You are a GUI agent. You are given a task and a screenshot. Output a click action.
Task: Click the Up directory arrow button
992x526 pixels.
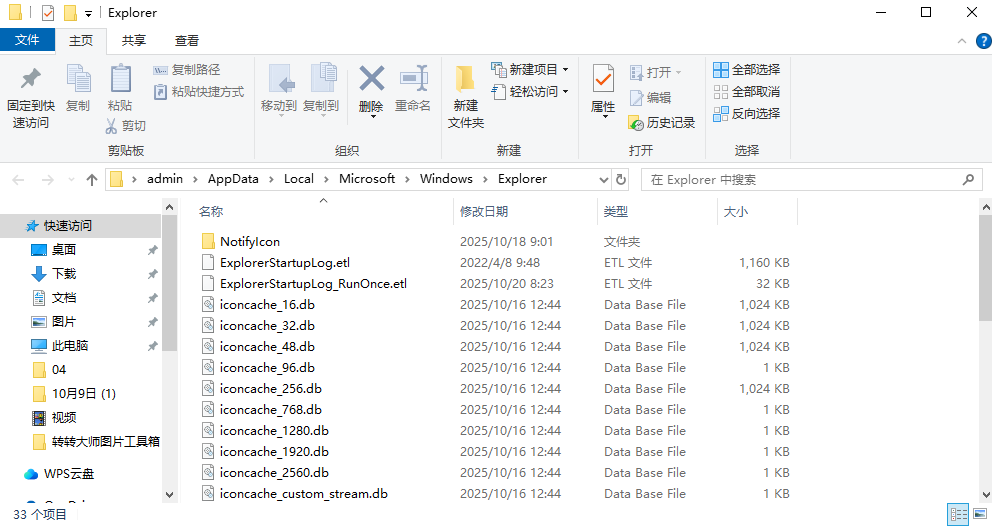92,180
